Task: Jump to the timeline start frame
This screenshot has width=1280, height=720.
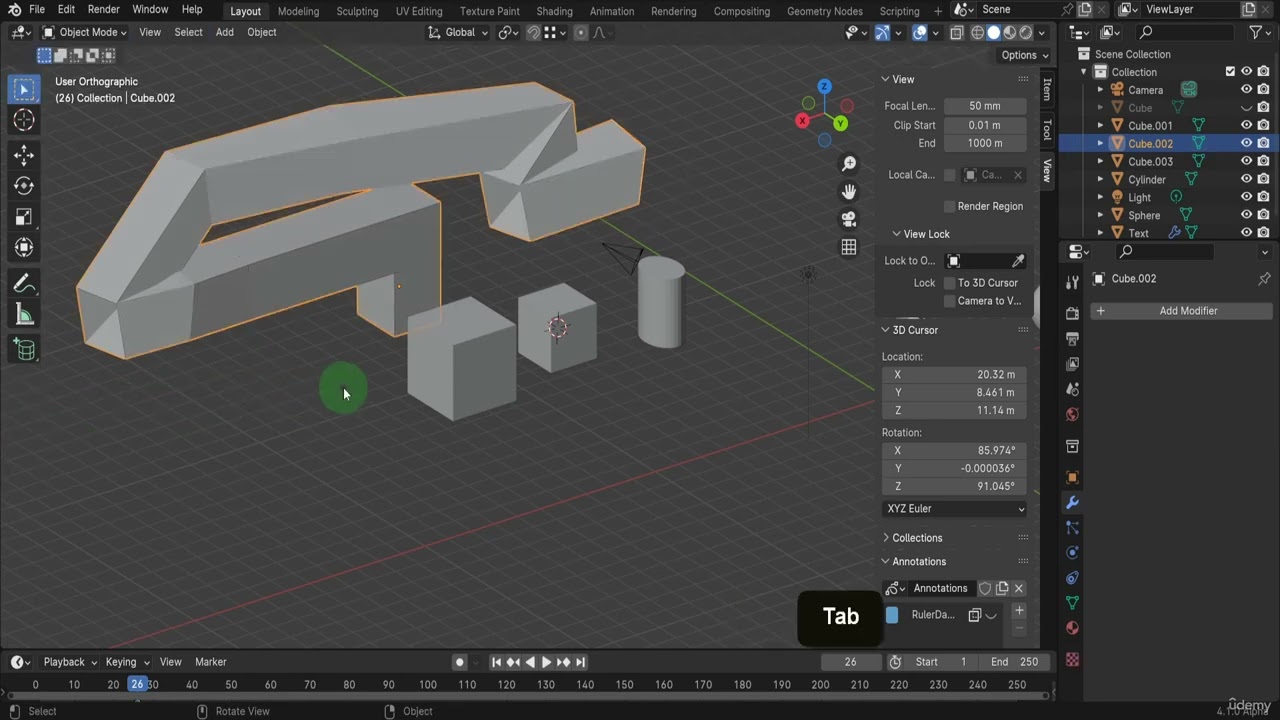Action: (496, 662)
